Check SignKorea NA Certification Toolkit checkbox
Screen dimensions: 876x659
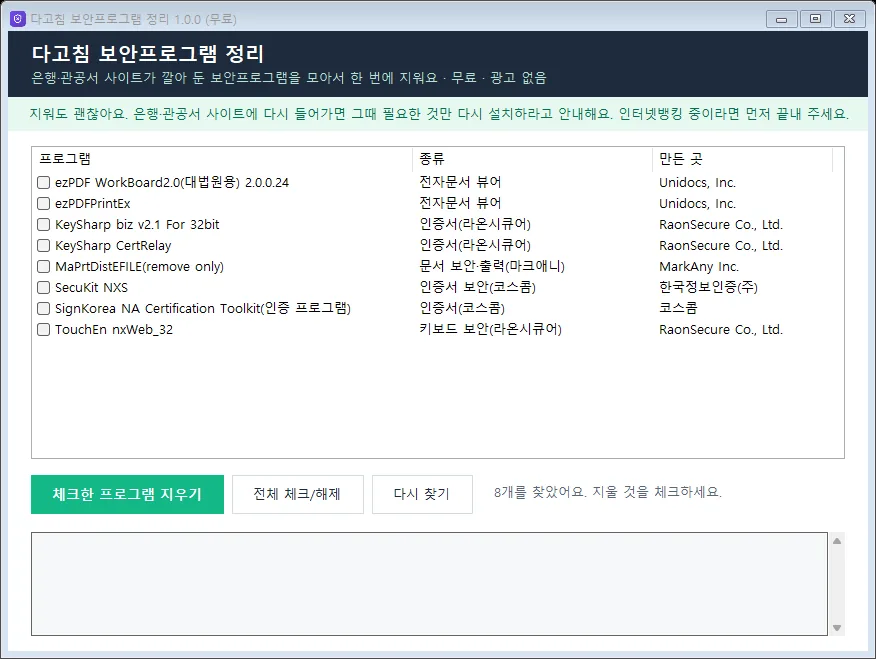43,308
